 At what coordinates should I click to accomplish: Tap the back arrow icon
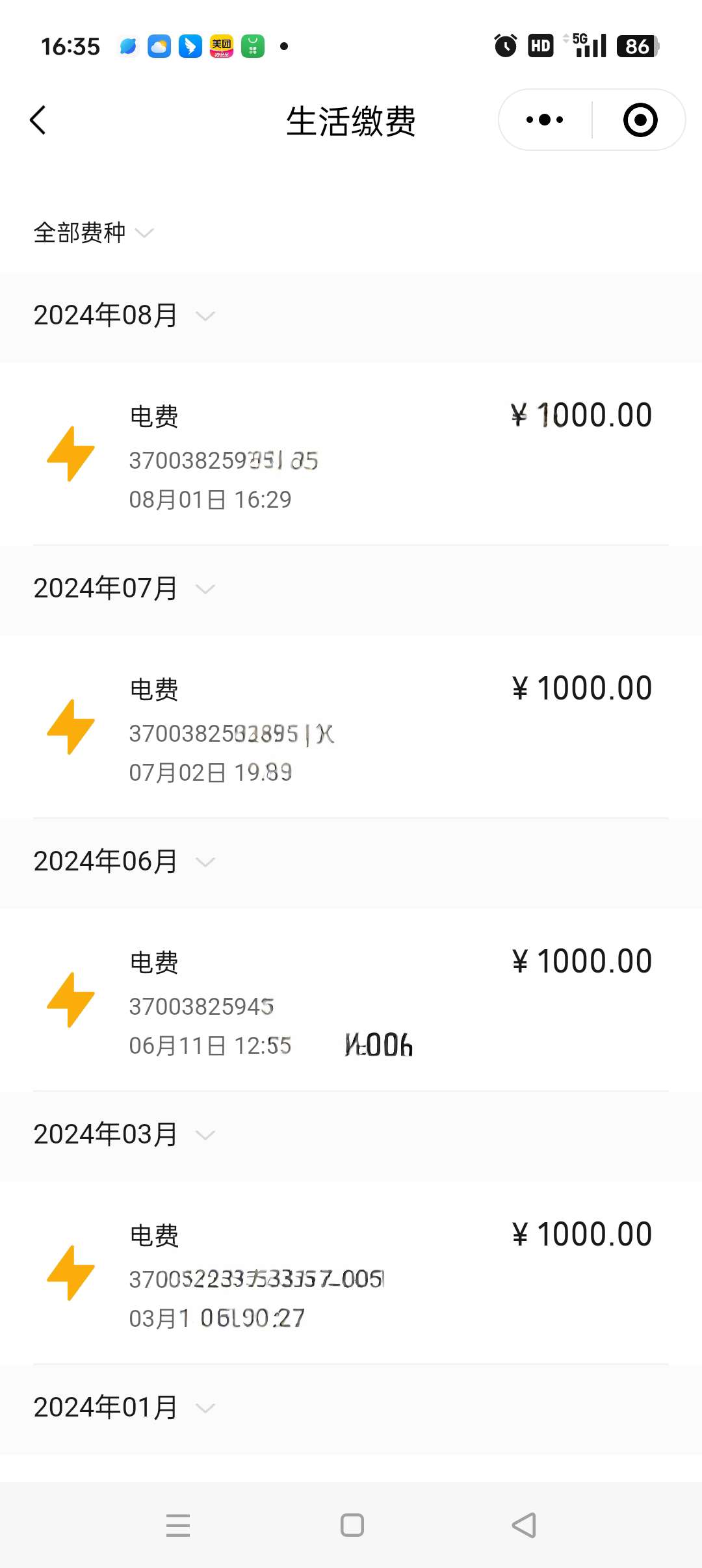point(38,120)
